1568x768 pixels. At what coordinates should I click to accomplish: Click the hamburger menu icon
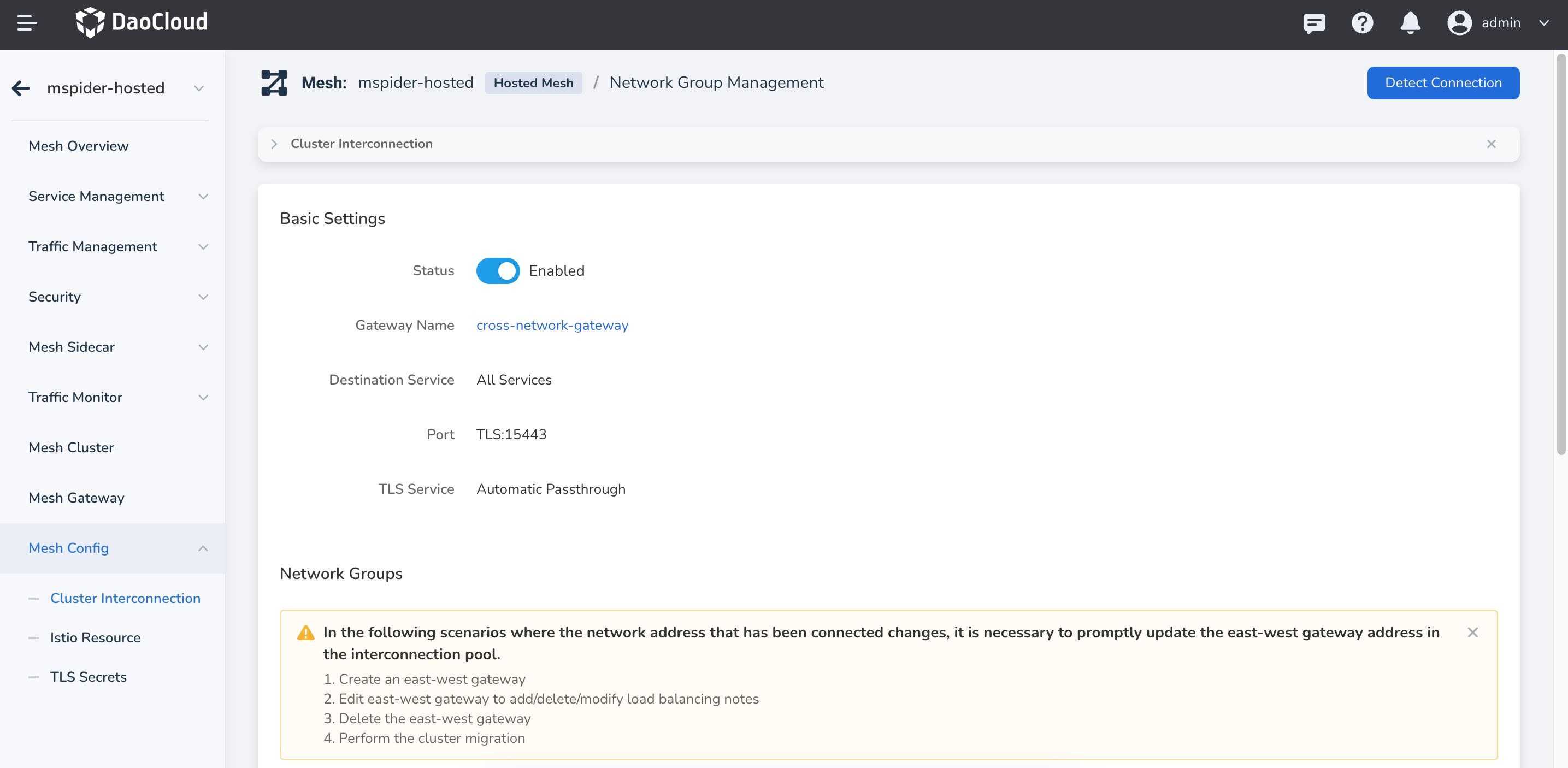pos(27,23)
